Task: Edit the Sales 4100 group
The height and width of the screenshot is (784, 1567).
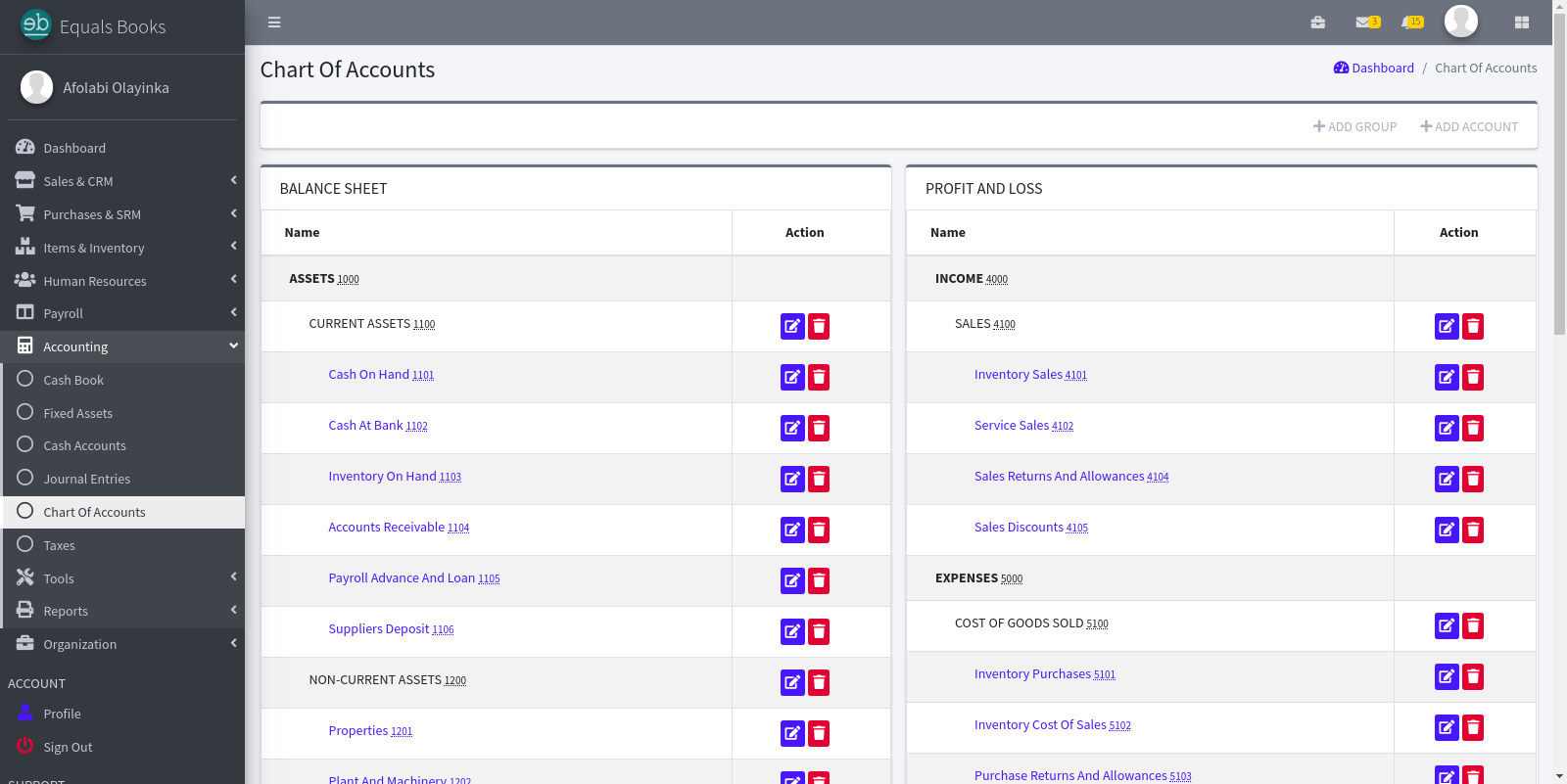Action: pyautogui.click(x=1447, y=326)
